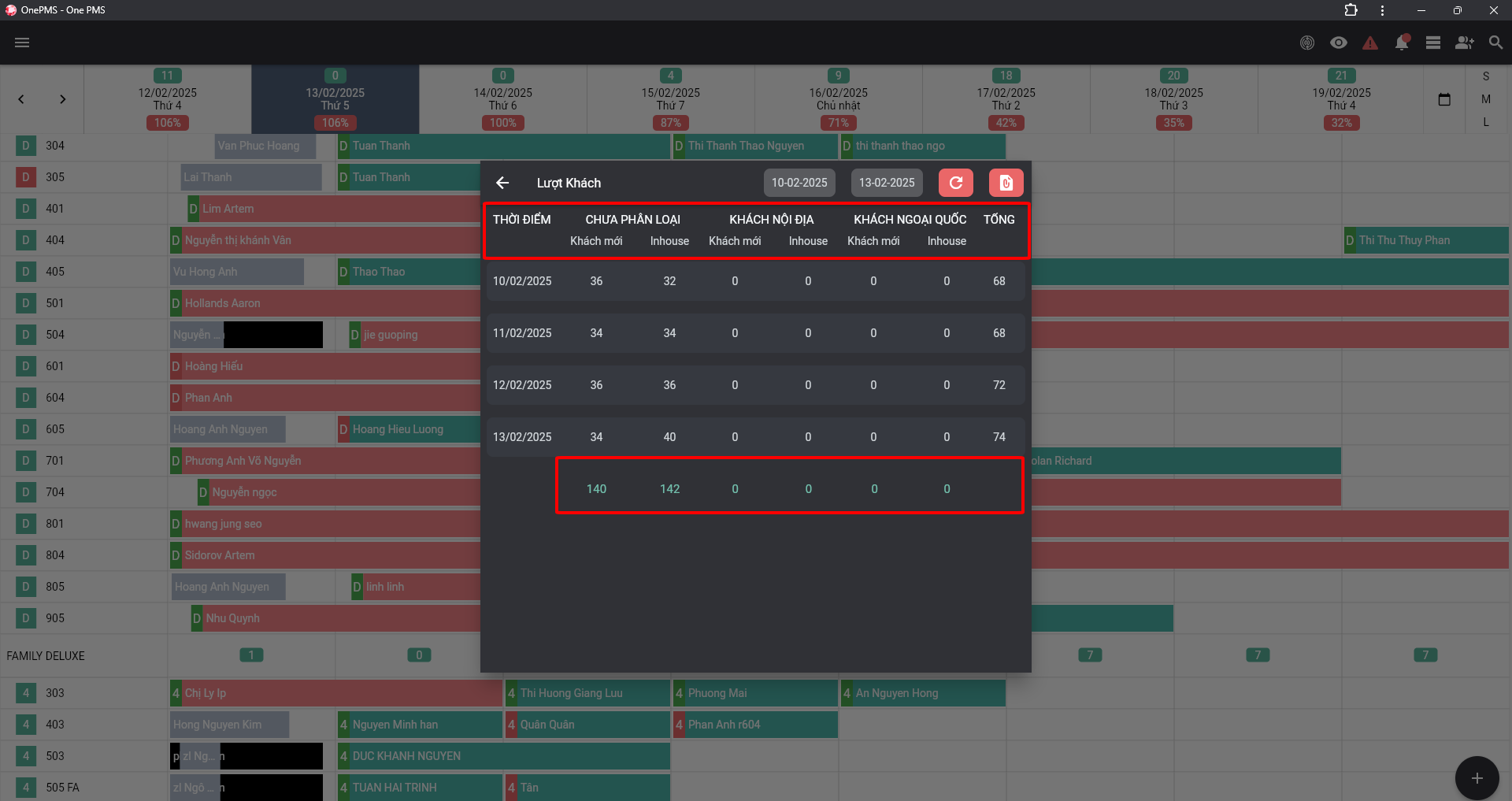
Task: Open the red warning triangle alerts
Action: (x=1370, y=43)
